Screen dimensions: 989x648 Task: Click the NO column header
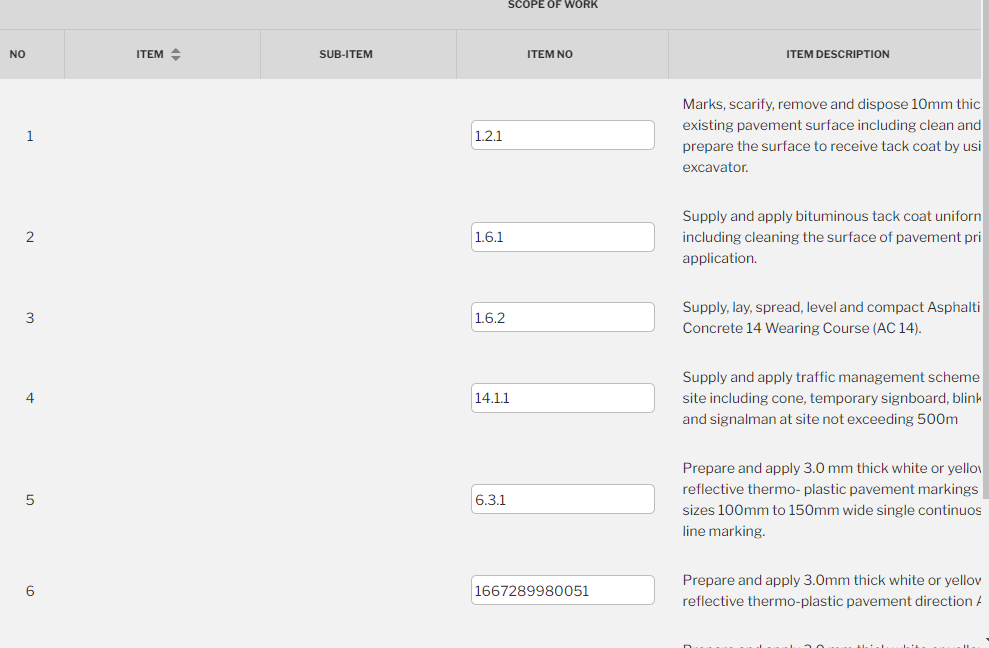(x=18, y=54)
